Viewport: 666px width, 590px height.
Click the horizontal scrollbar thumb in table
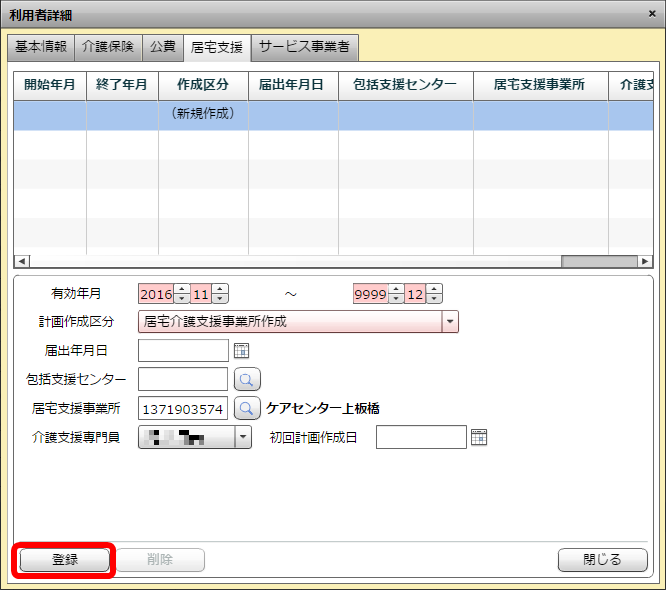pyautogui.click(x=598, y=261)
